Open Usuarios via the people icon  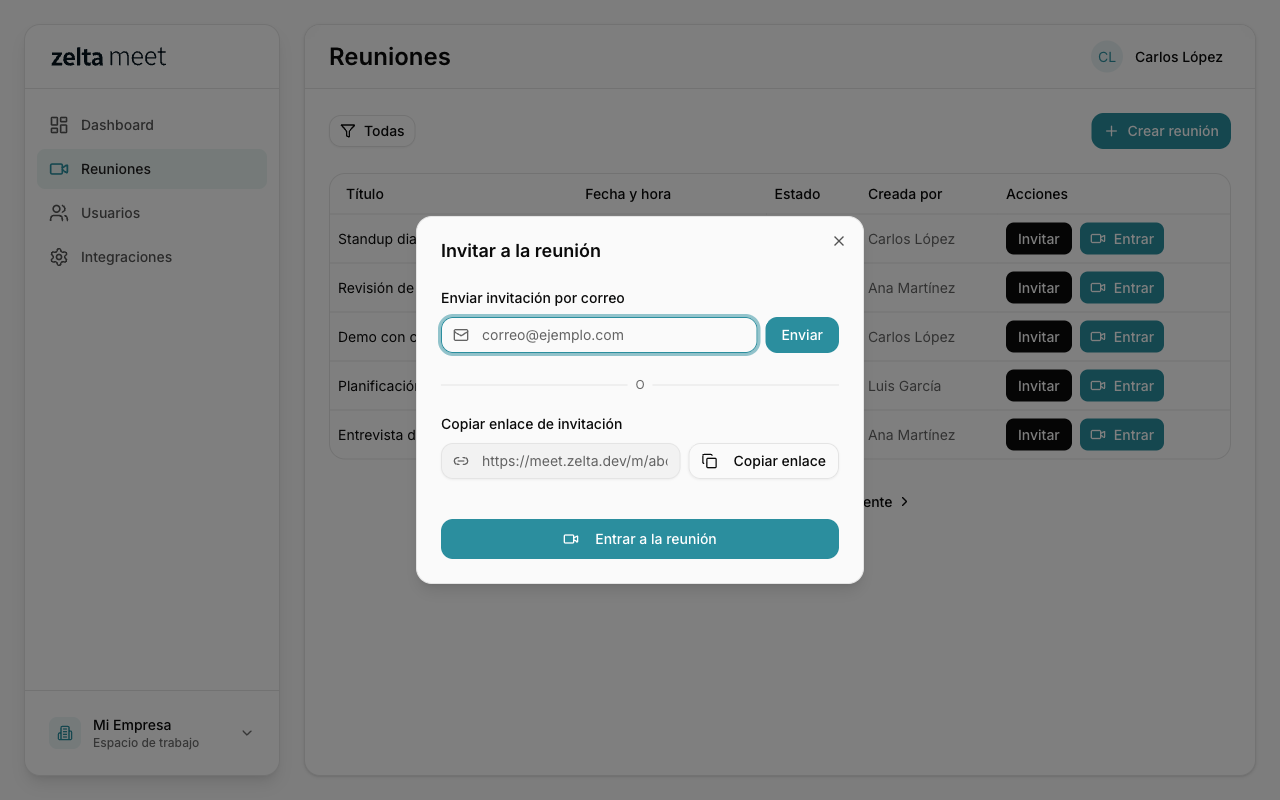click(60, 213)
